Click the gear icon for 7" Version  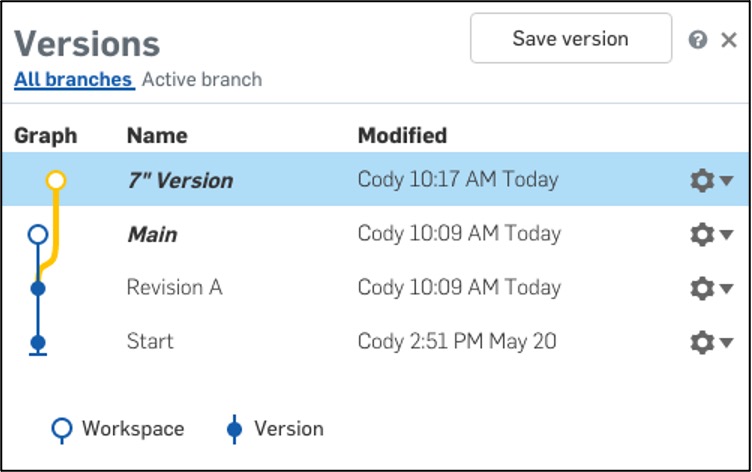702,181
